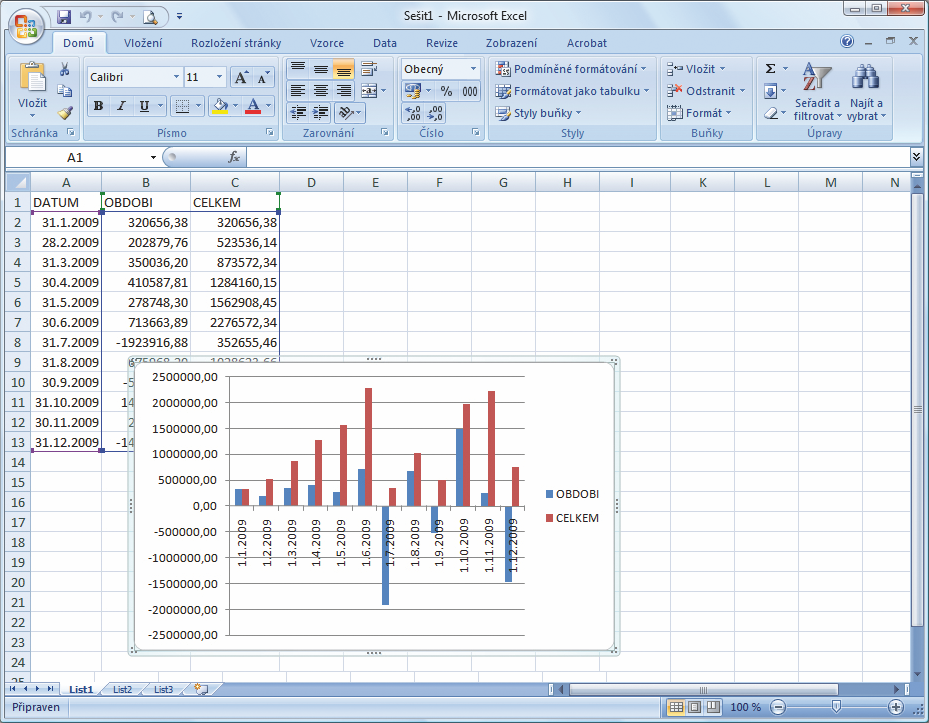Screen dimensions: 929x723
Task: Align cell content to the middle
Action: pyautogui.click(x=321, y=69)
